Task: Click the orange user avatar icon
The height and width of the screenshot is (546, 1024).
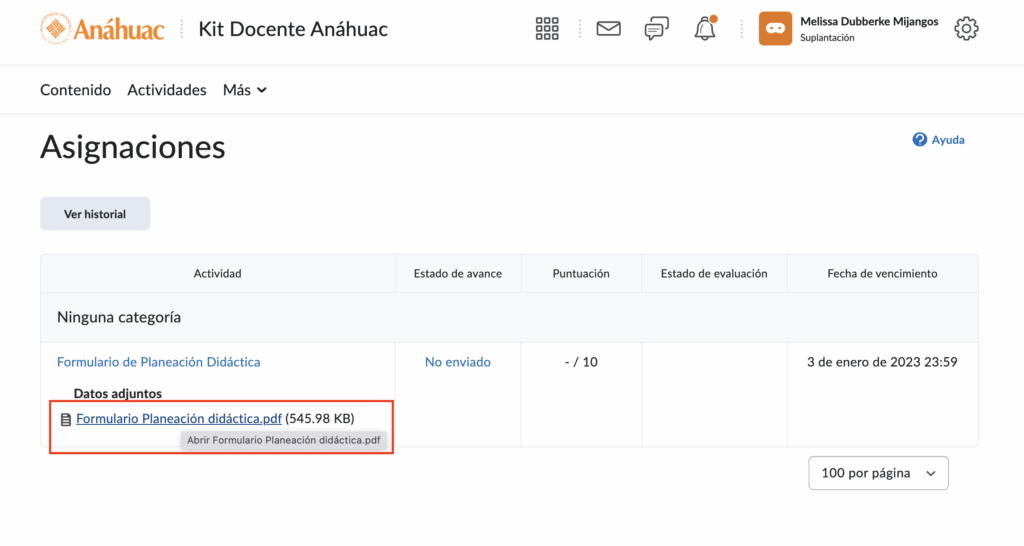Action: coord(775,29)
